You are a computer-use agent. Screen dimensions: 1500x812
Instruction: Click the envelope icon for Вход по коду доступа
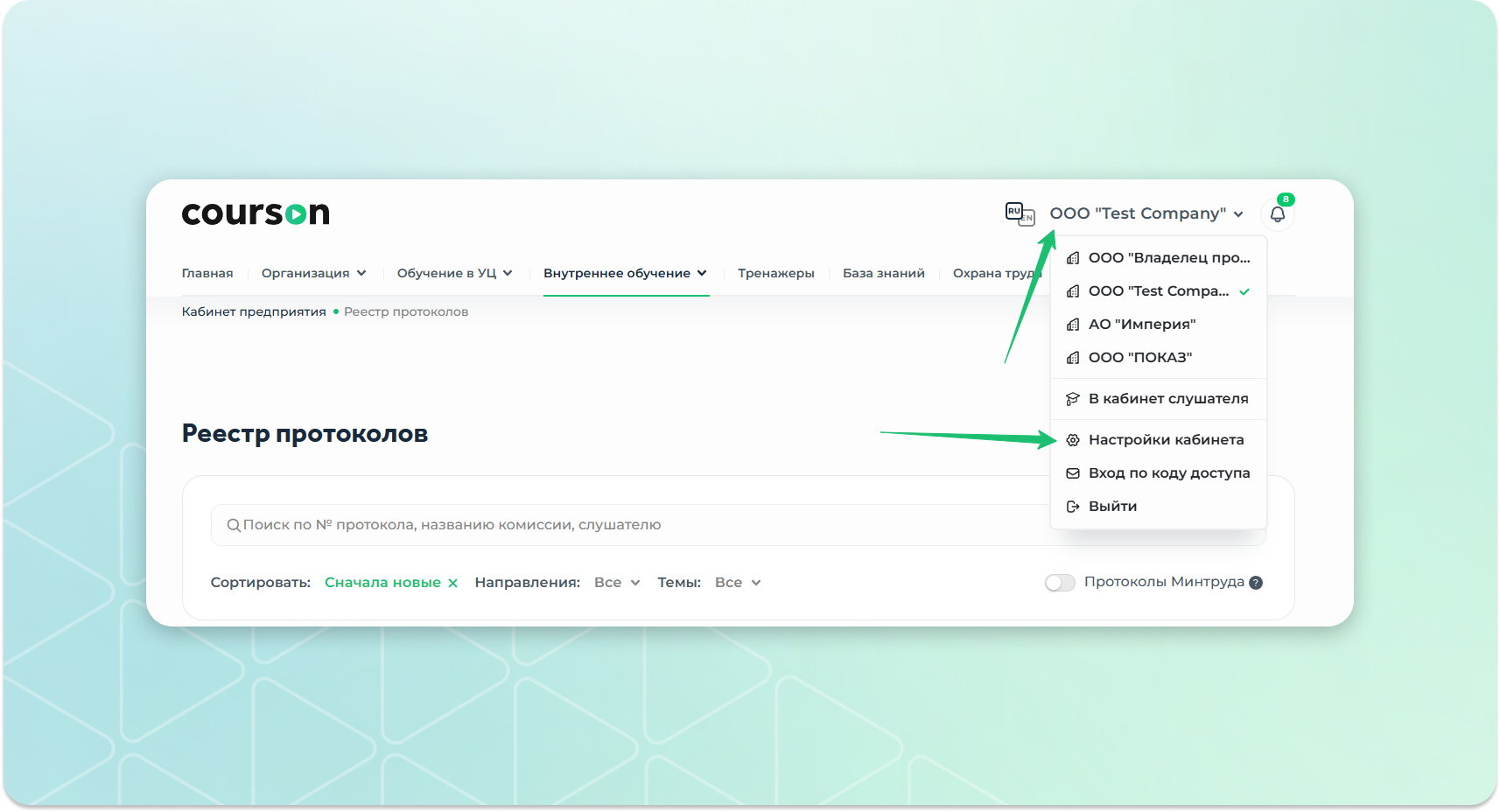[x=1073, y=473]
